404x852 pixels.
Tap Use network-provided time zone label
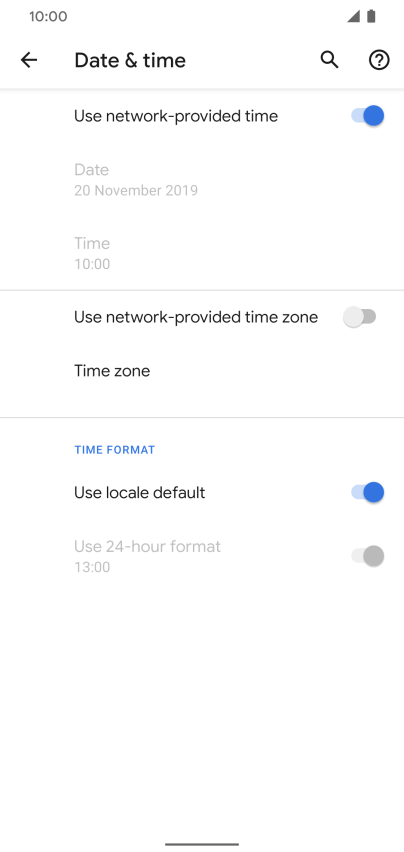point(196,317)
